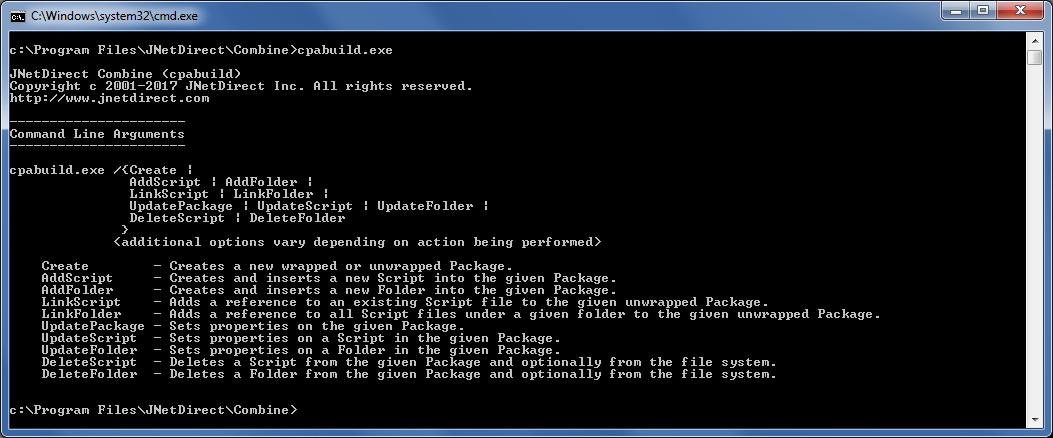The image size is (1053, 438).
Task: Click the Command Line Arguments heading
Action: [97, 134]
